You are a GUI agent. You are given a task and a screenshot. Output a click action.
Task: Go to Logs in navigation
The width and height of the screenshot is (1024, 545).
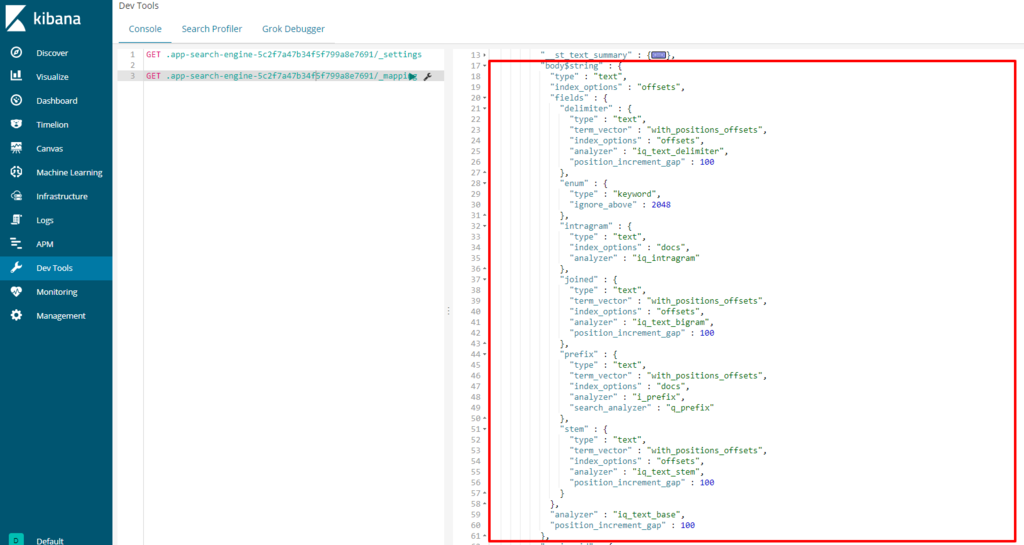pos(45,220)
